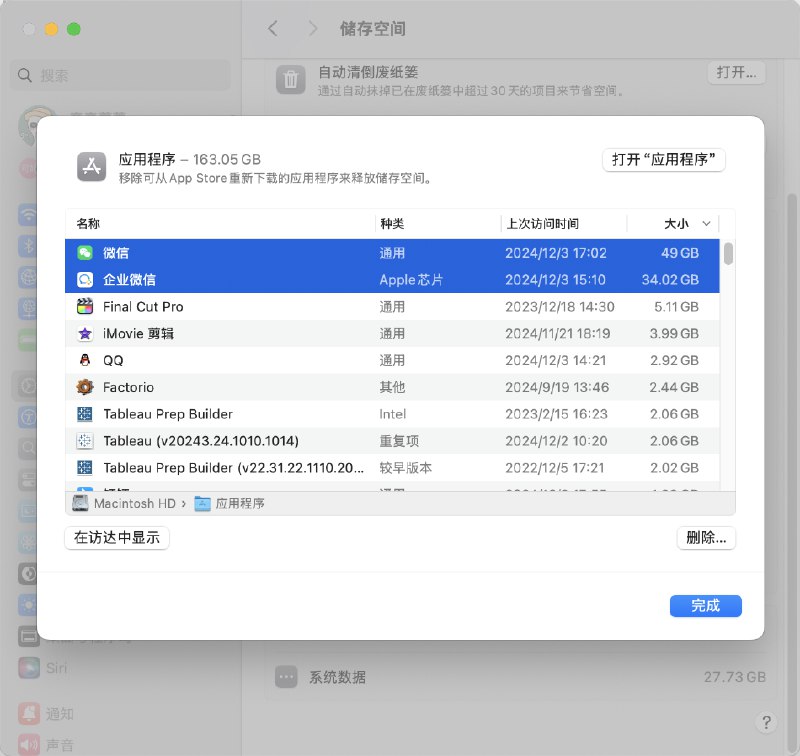Viewport: 800px width, 756px height.
Task: Click the back chevron at the top
Action: [x=272, y=29]
